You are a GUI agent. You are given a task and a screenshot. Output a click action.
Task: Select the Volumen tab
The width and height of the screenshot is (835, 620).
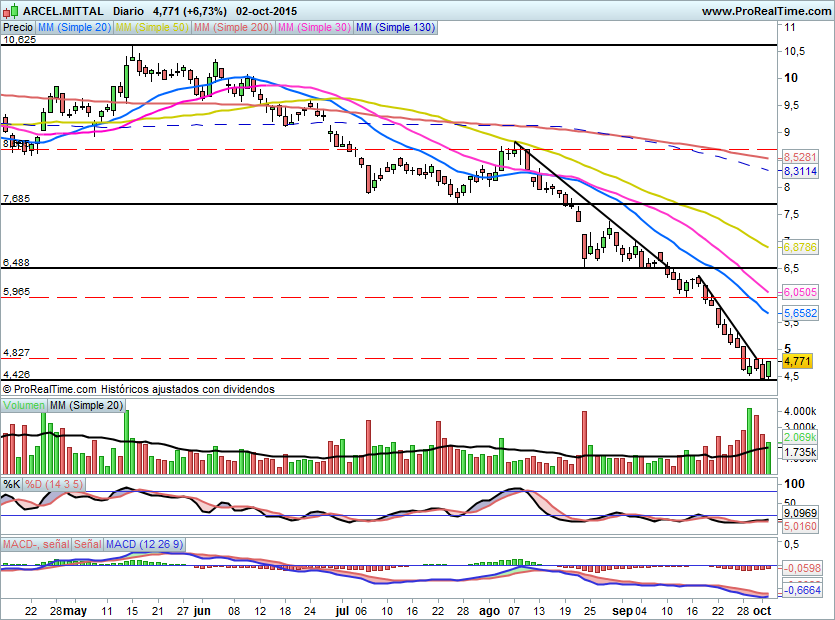(24, 405)
